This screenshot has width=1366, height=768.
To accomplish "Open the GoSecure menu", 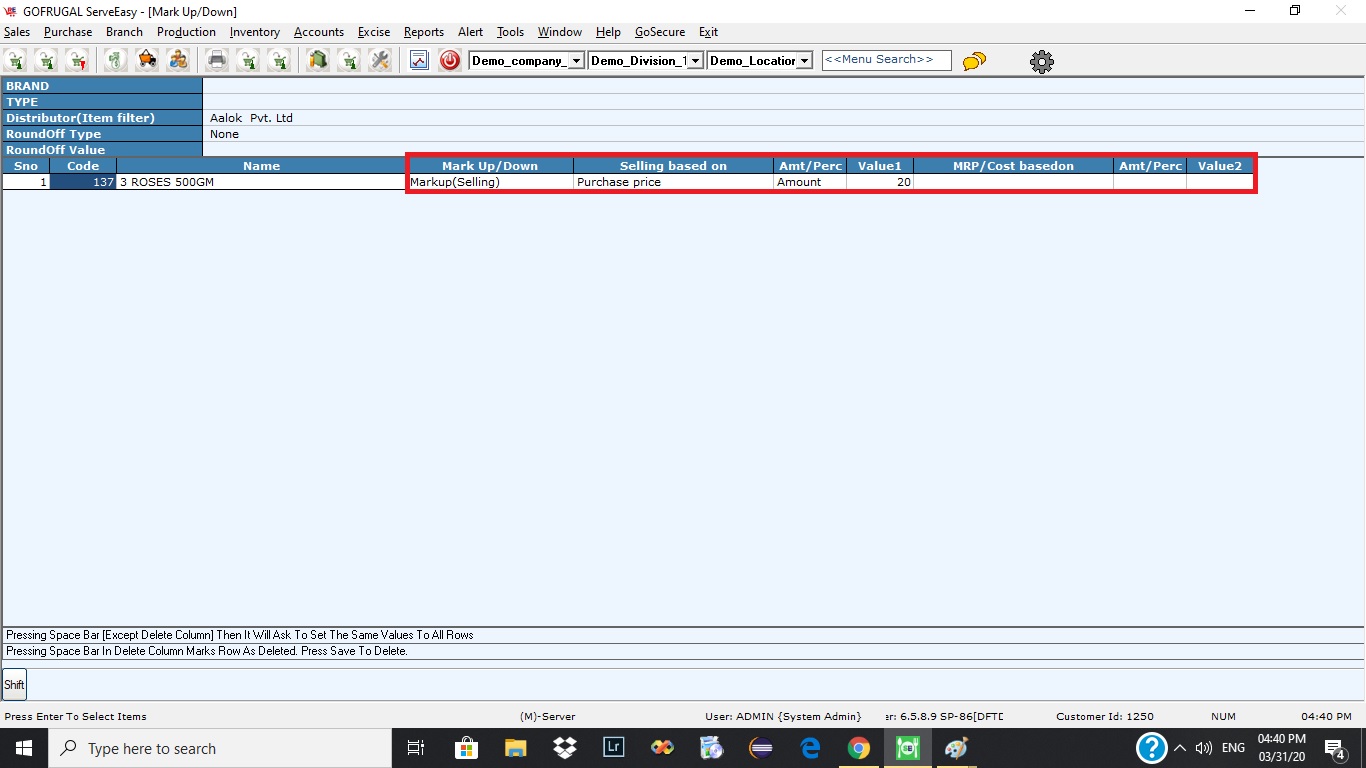I will pos(660,32).
